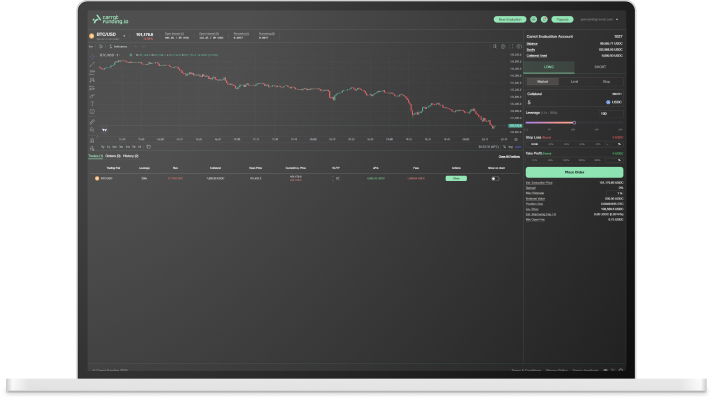Click the custom stop loss percent field
The width and height of the screenshot is (713, 398).
[x=614, y=144]
